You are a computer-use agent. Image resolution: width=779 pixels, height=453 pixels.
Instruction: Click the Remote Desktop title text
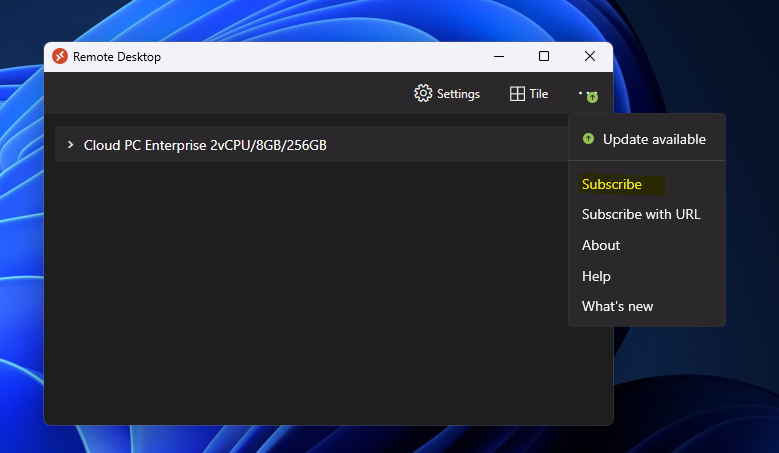(117, 57)
